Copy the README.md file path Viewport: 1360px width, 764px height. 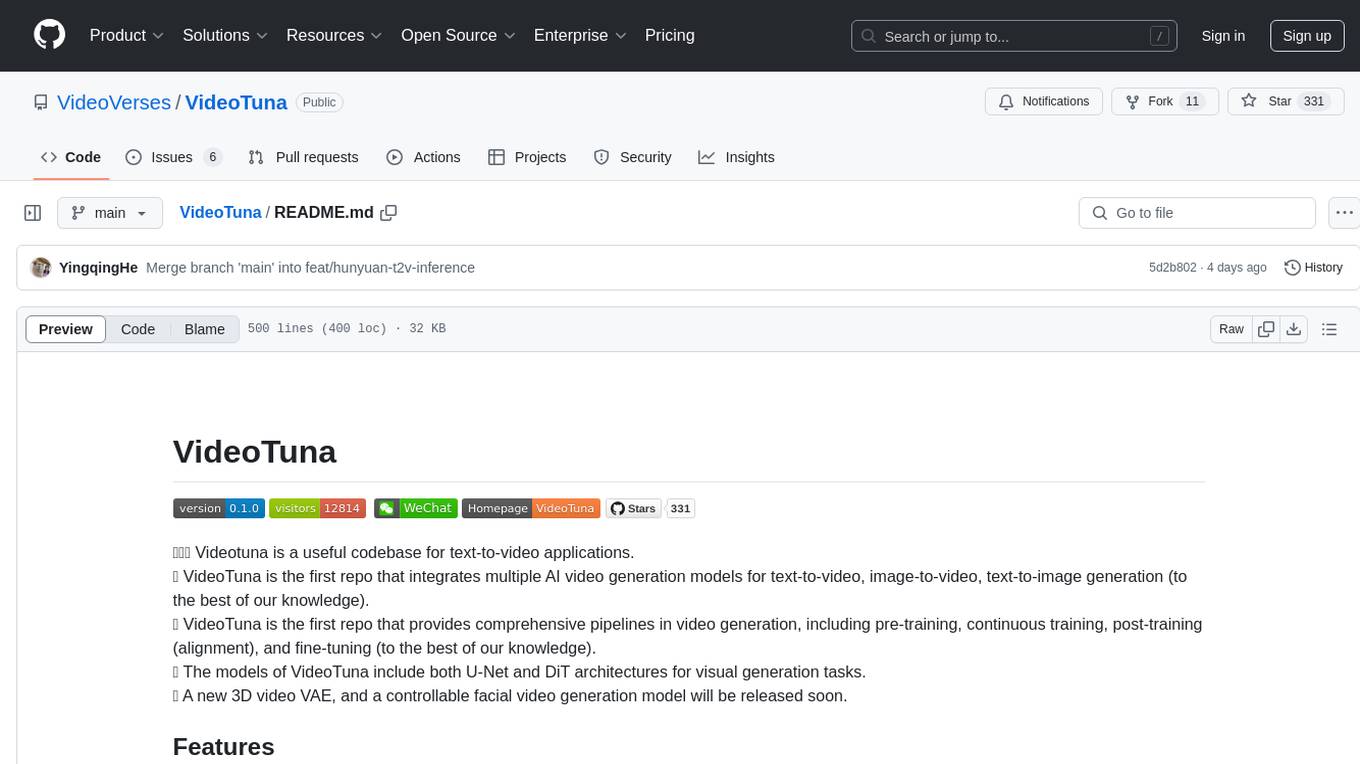click(x=389, y=212)
